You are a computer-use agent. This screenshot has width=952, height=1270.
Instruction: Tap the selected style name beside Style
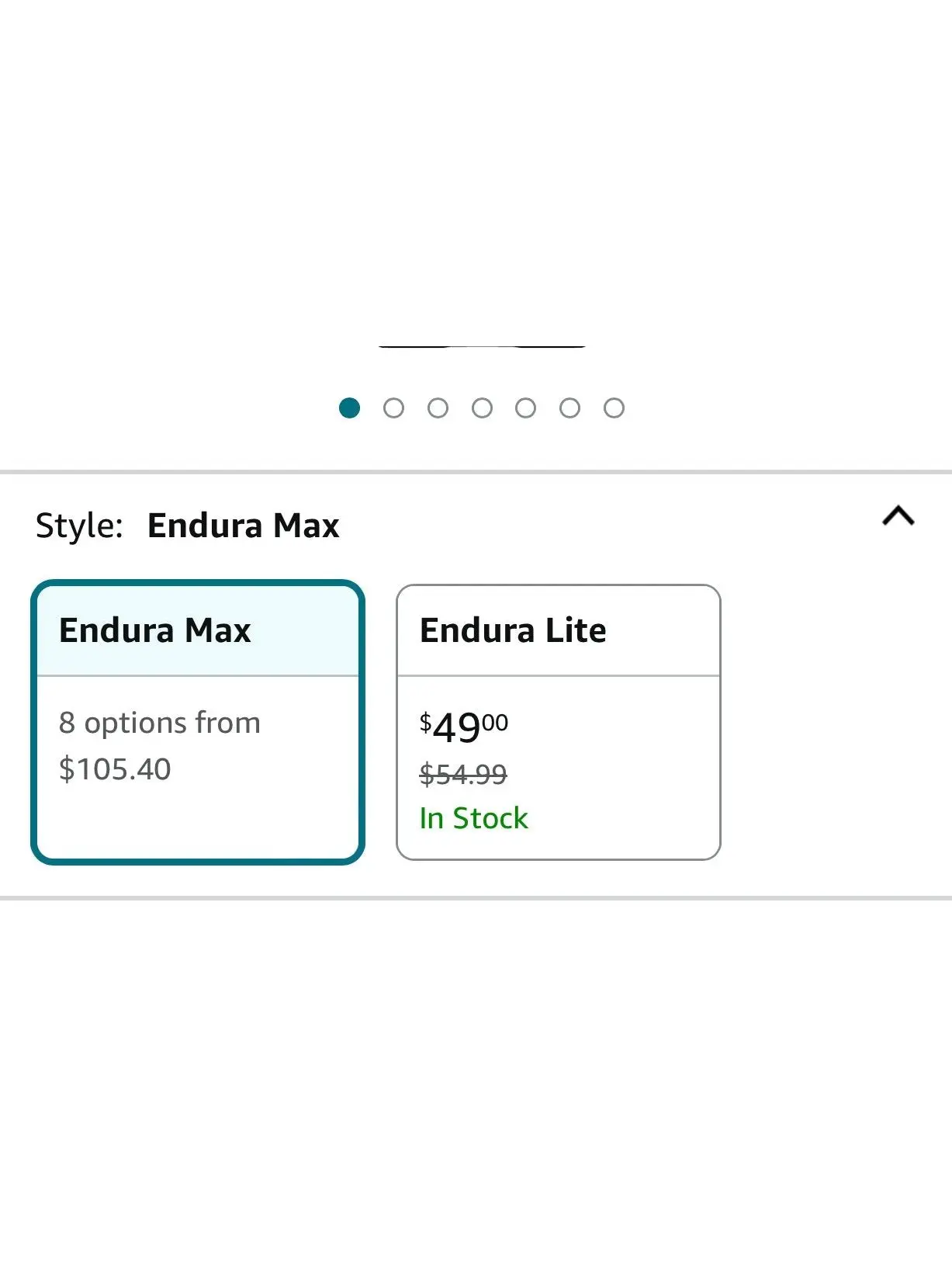point(243,526)
